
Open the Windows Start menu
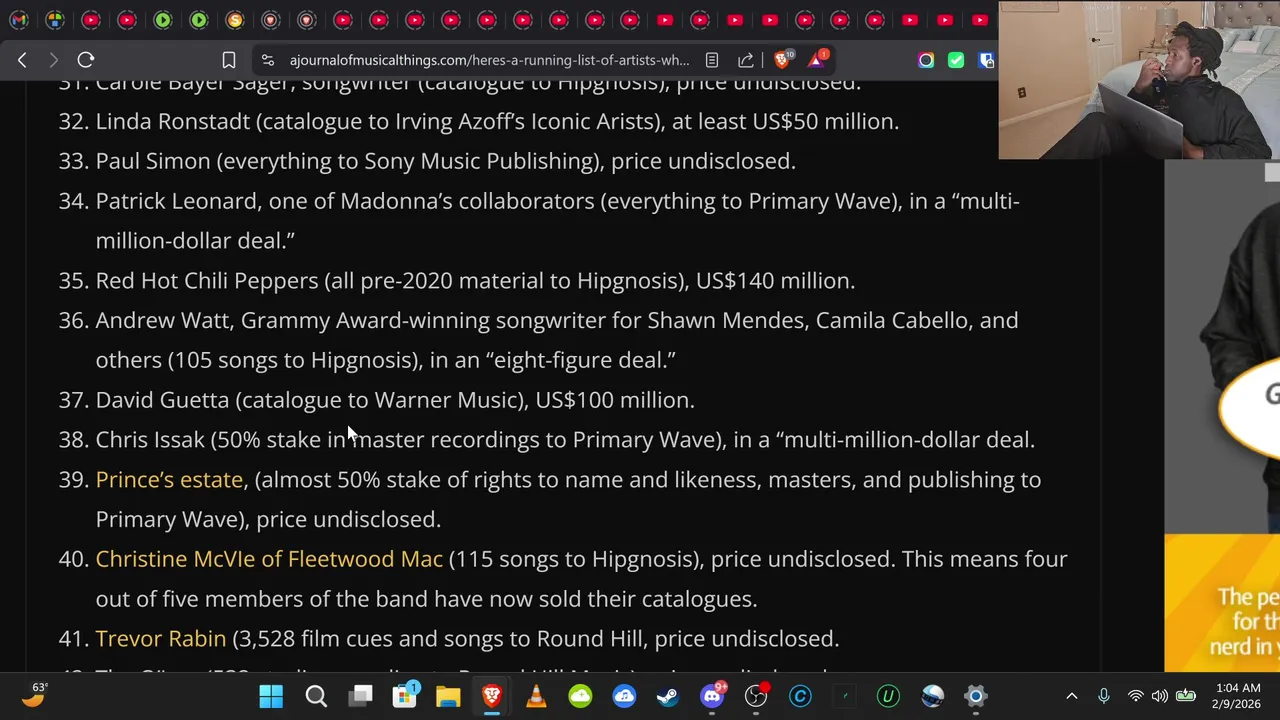click(271, 696)
